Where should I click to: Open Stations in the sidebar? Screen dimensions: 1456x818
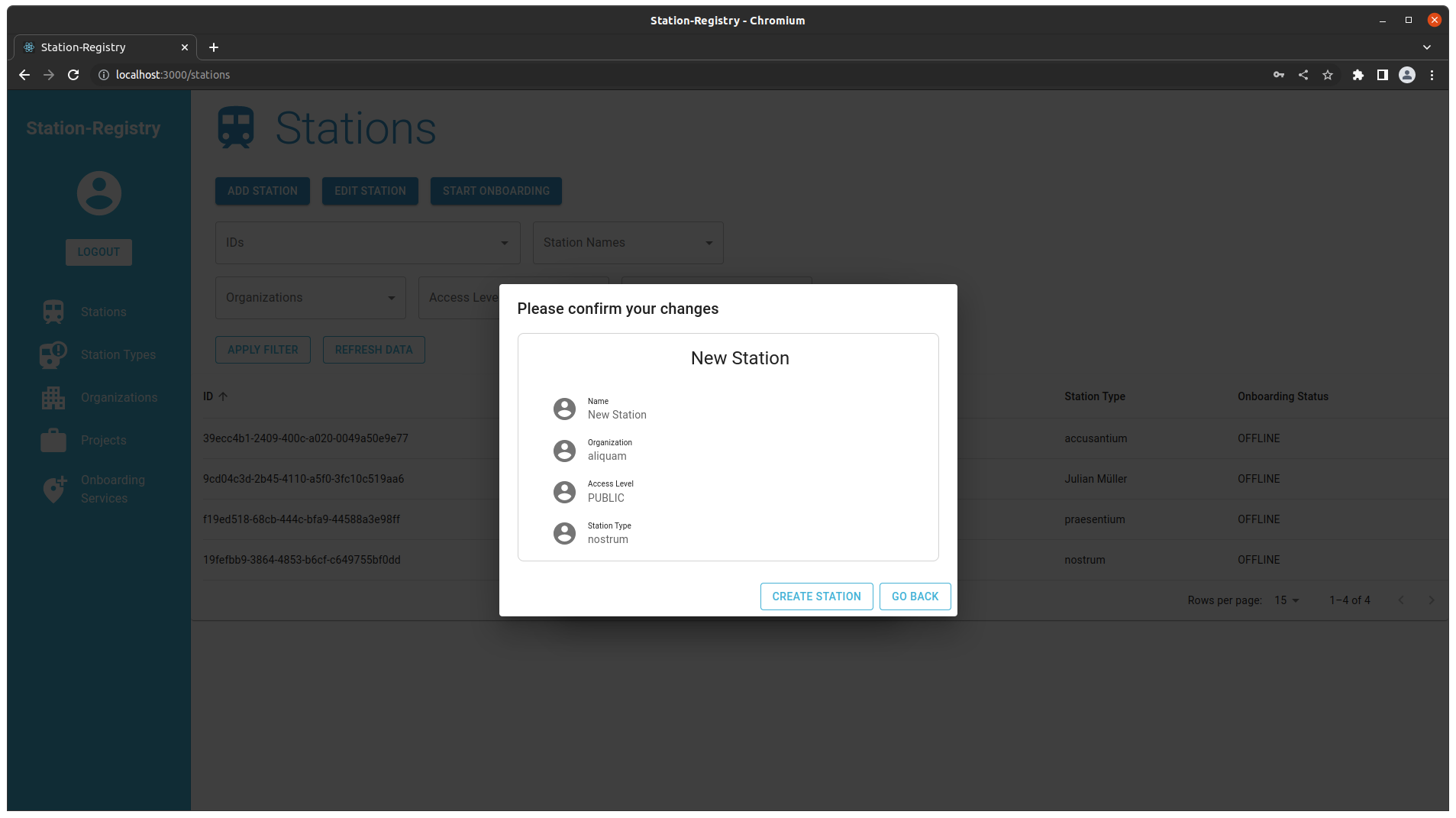click(x=98, y=312)
